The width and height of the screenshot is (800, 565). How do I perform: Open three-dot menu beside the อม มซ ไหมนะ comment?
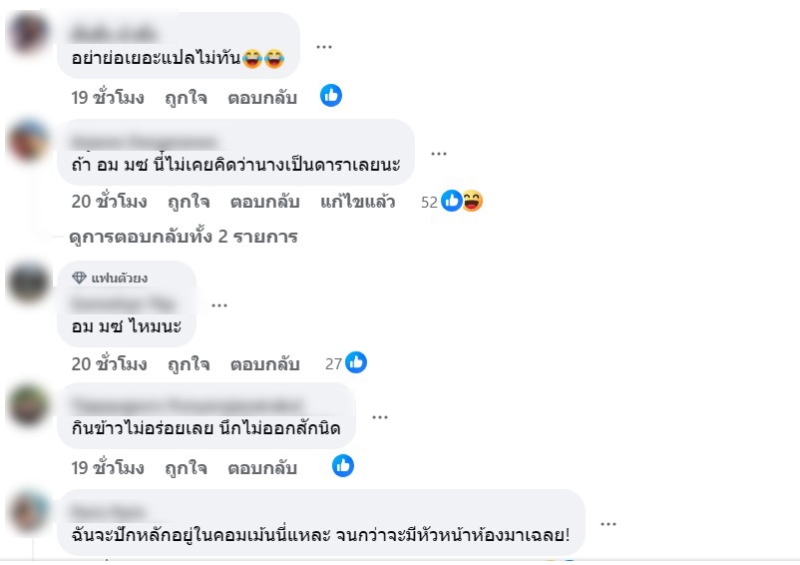(x=219, y=305)
